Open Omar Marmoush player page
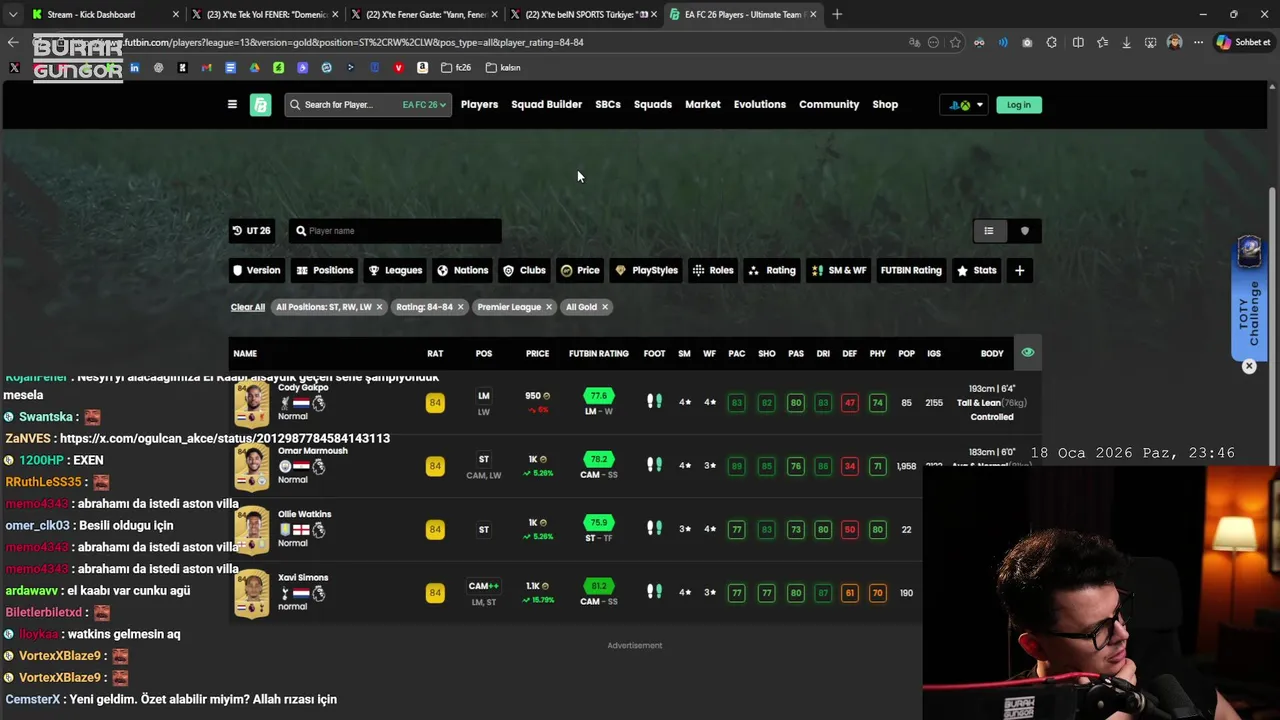This screenshot has height=720, width=1280. click(x=313, y=451)
